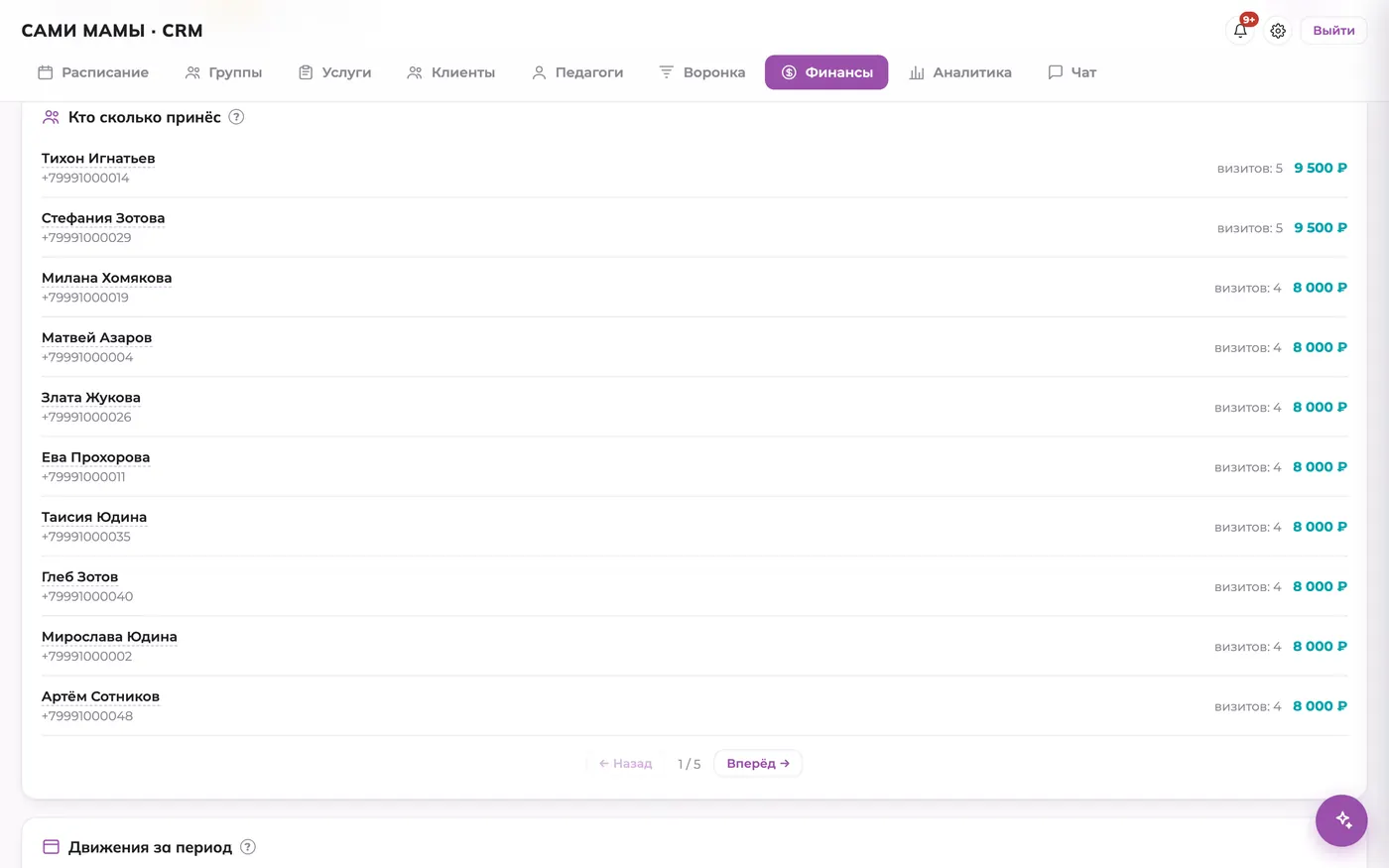Click the 9 500 ₽ amount for Тихон Игнатьев
This screenshot has width=1389, height=868.
click(x=1321, y=169)
